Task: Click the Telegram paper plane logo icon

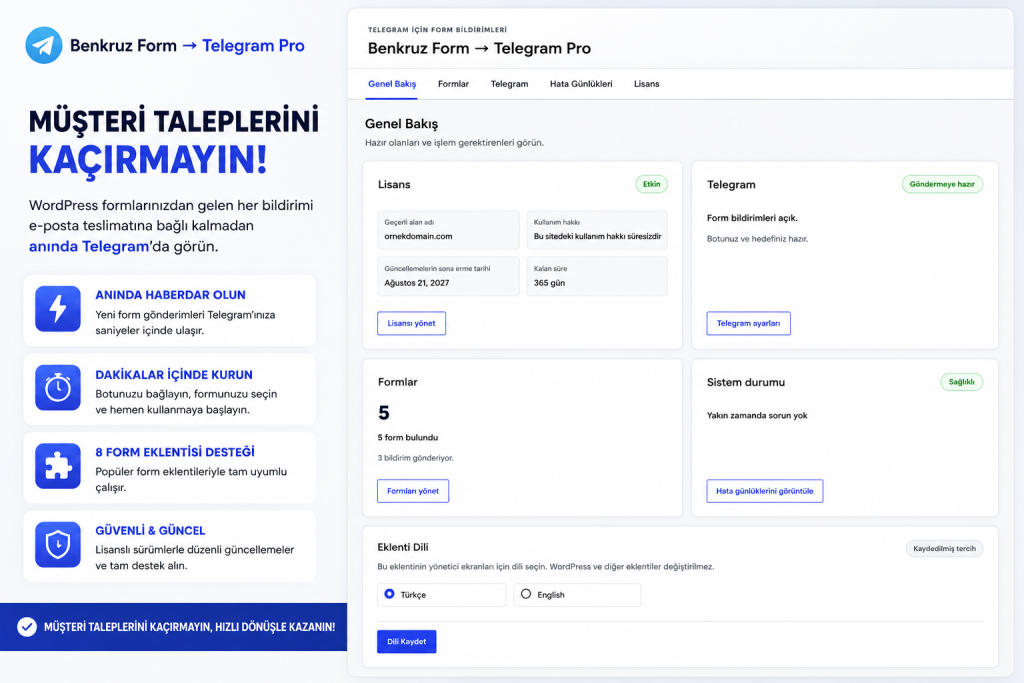Action: point(44,45)
